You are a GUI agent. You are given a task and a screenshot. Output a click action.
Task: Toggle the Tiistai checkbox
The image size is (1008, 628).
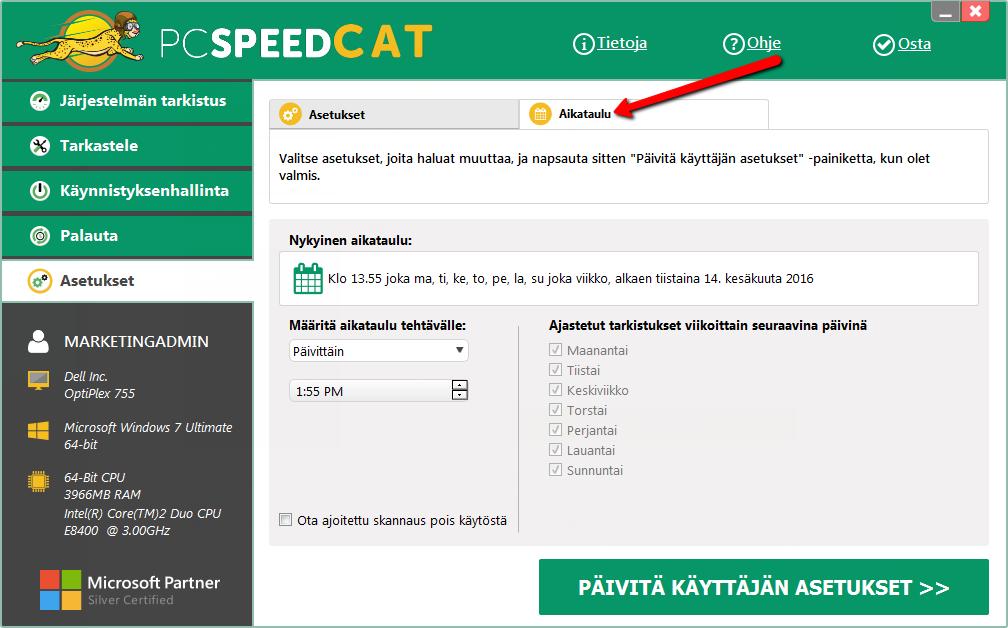tap(555, 370)
